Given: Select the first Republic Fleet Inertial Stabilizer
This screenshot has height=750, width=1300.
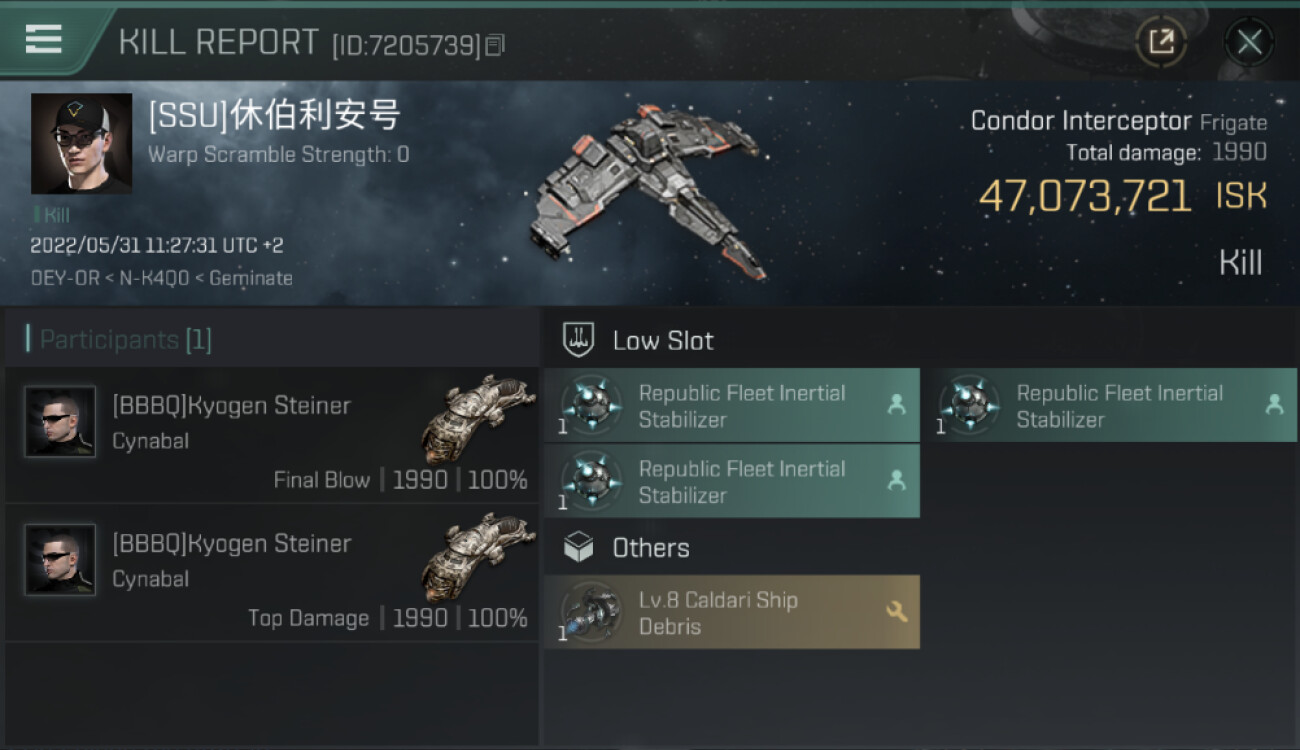Looking at the screenshot, I should (731, 406).
